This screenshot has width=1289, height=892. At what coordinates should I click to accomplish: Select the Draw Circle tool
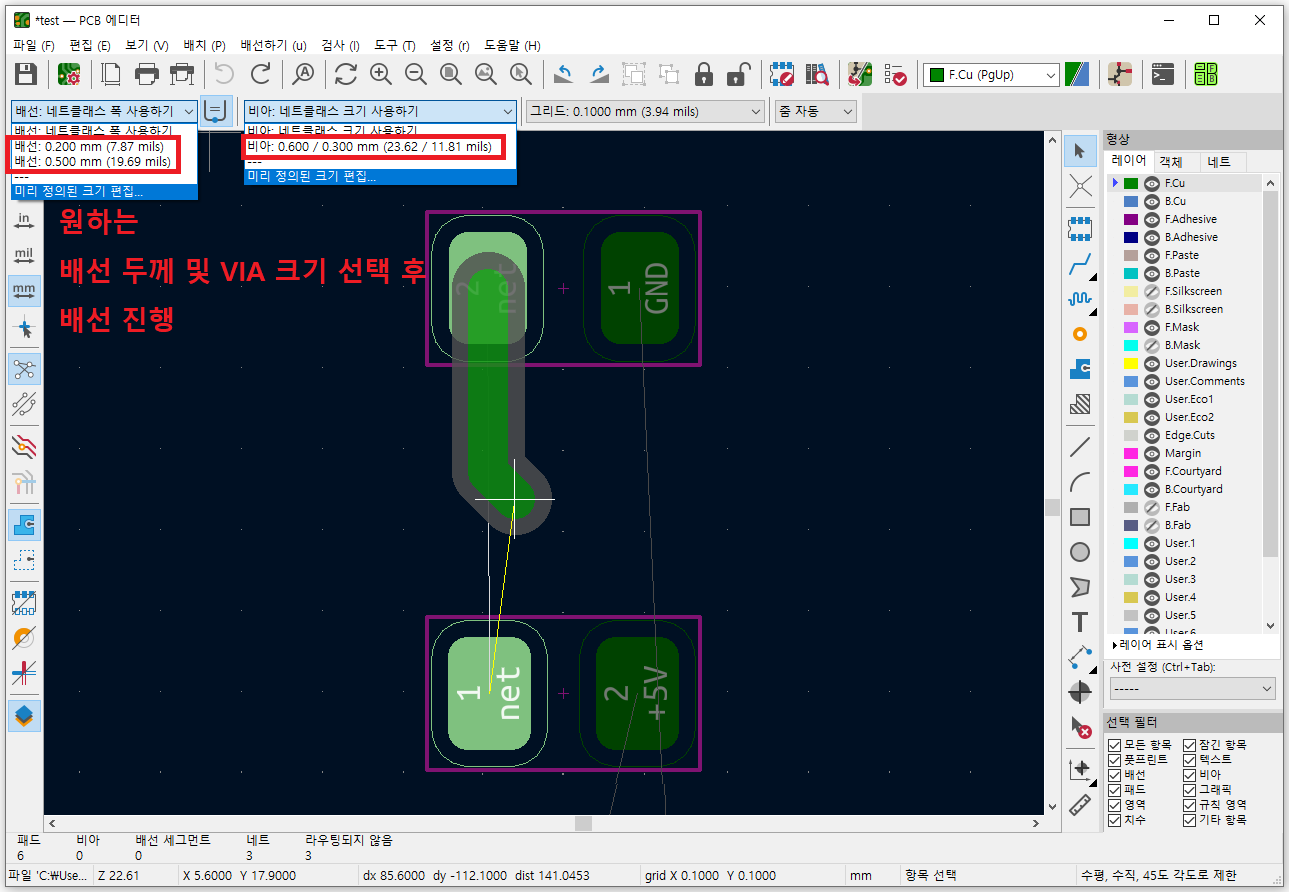[1080, 552]
